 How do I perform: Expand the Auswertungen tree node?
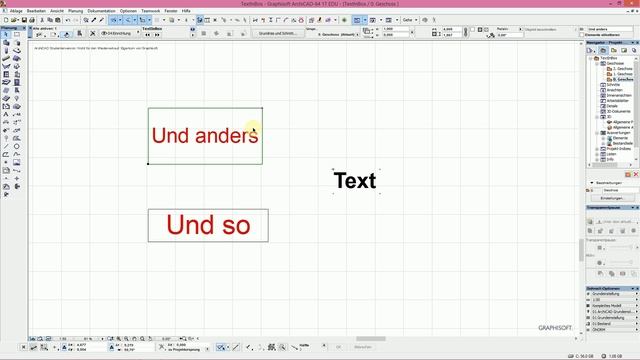(x=597, y=133)
